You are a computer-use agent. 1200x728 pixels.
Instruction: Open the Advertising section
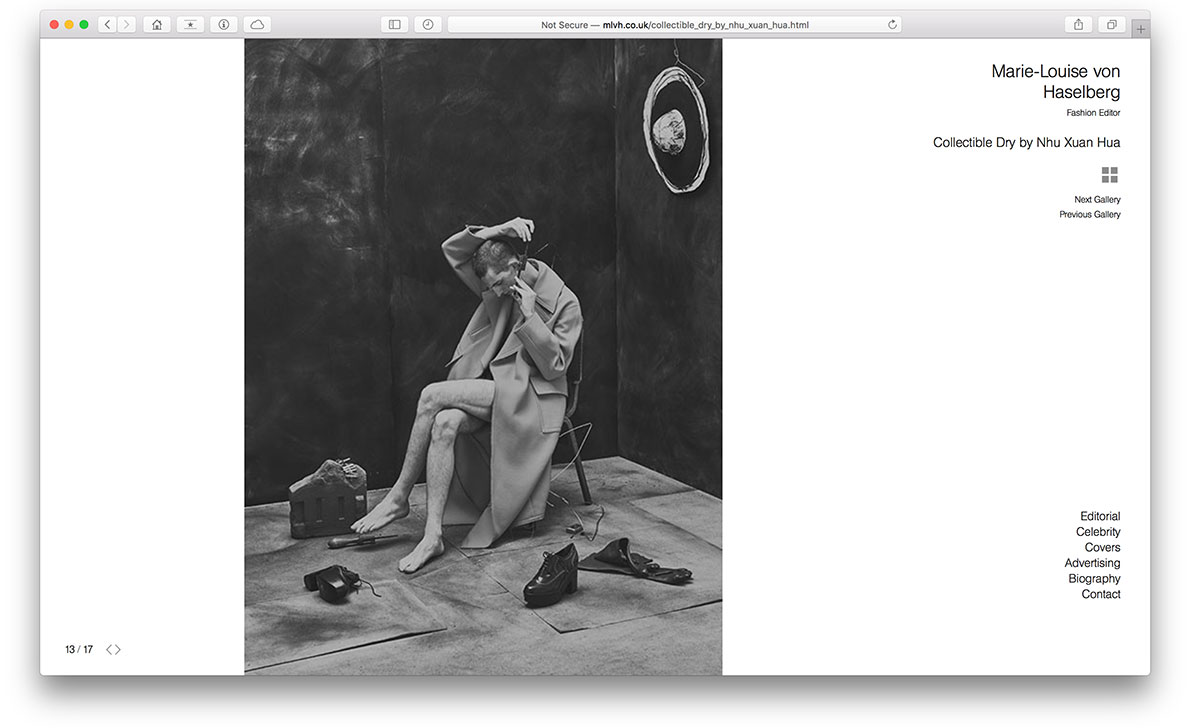pyautogui.click(x=1092, y=563)
